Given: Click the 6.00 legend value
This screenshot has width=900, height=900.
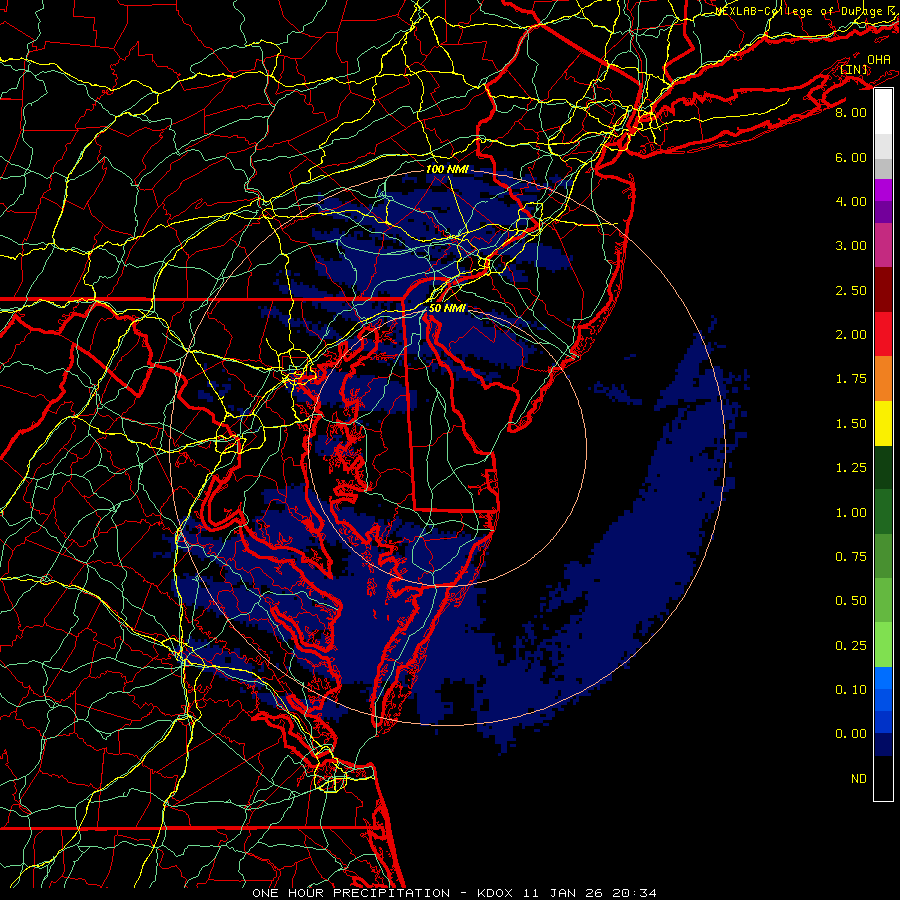Looking at the screenshot, I should point(851,157).
